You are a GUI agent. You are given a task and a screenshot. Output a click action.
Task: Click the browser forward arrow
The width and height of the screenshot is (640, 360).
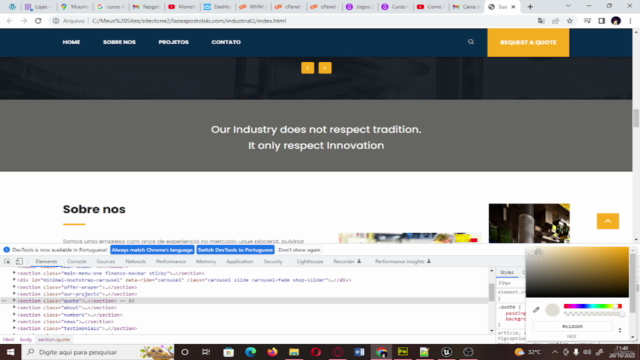[24, 21]
